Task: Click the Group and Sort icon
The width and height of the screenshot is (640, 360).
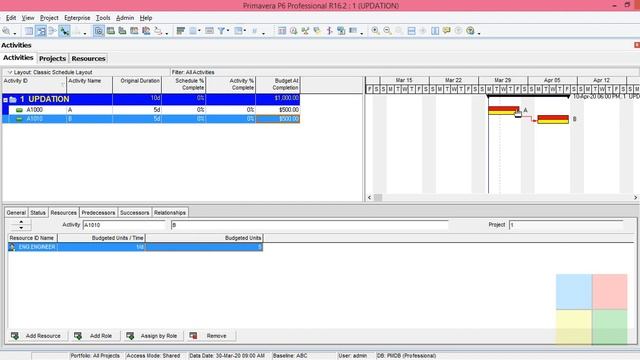Action: point(238,31)
